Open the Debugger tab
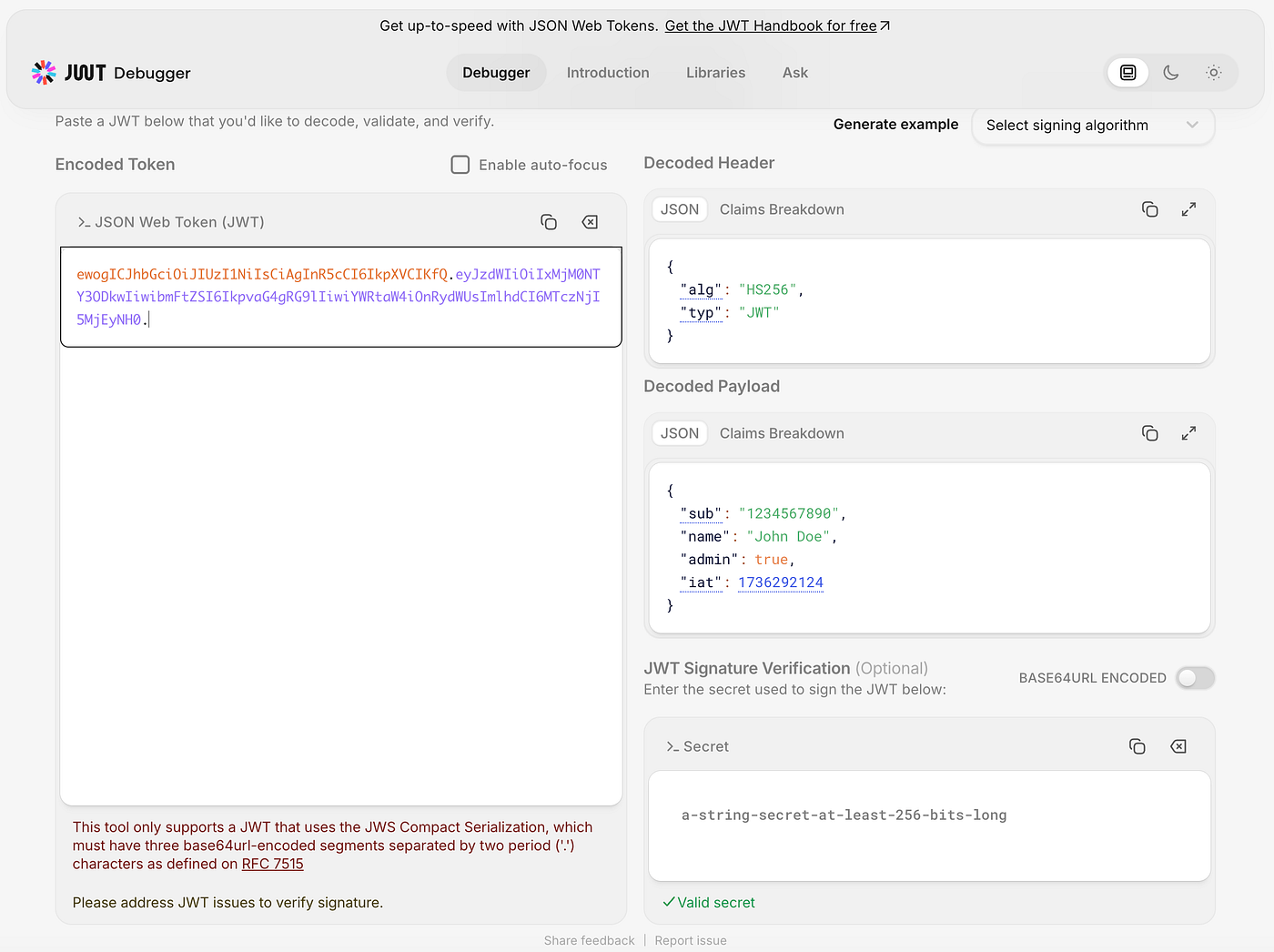1274x952 pixels. [496, 73]
